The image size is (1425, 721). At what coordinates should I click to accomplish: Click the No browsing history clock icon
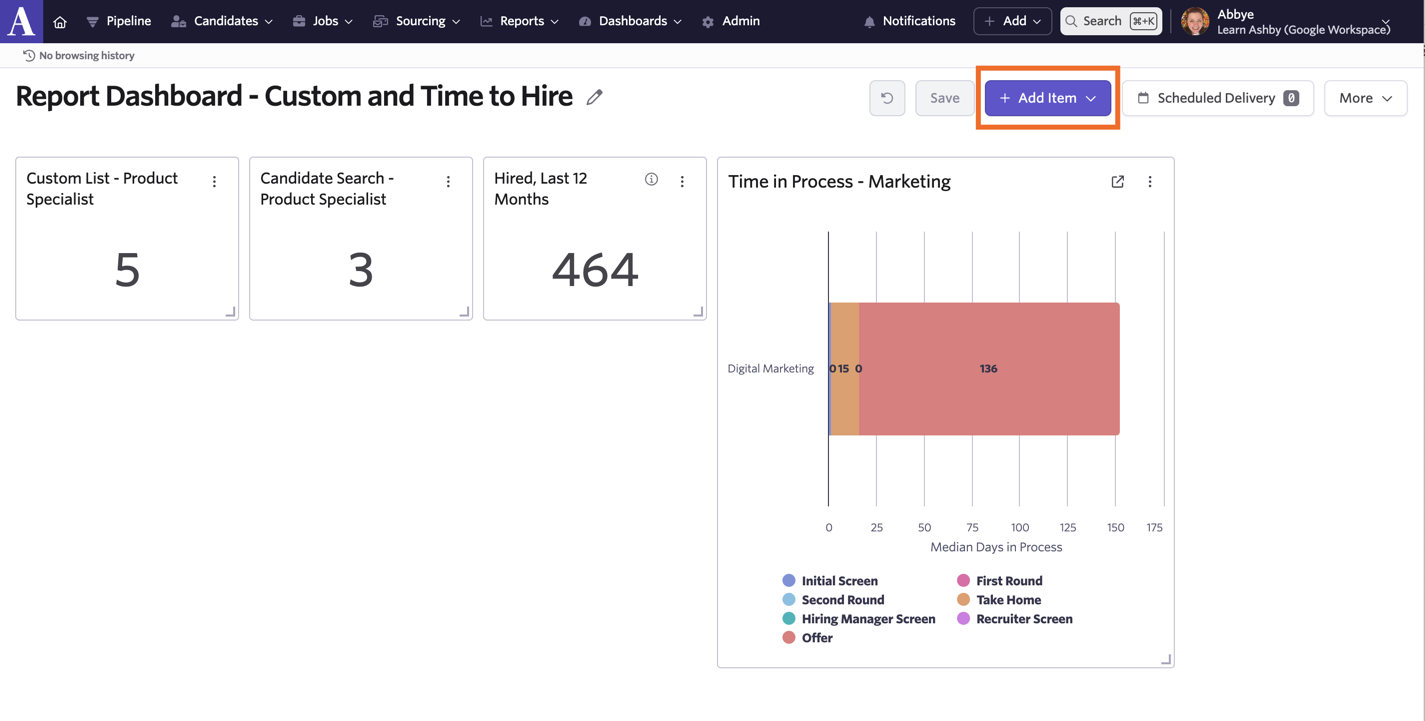pos(29,56)
